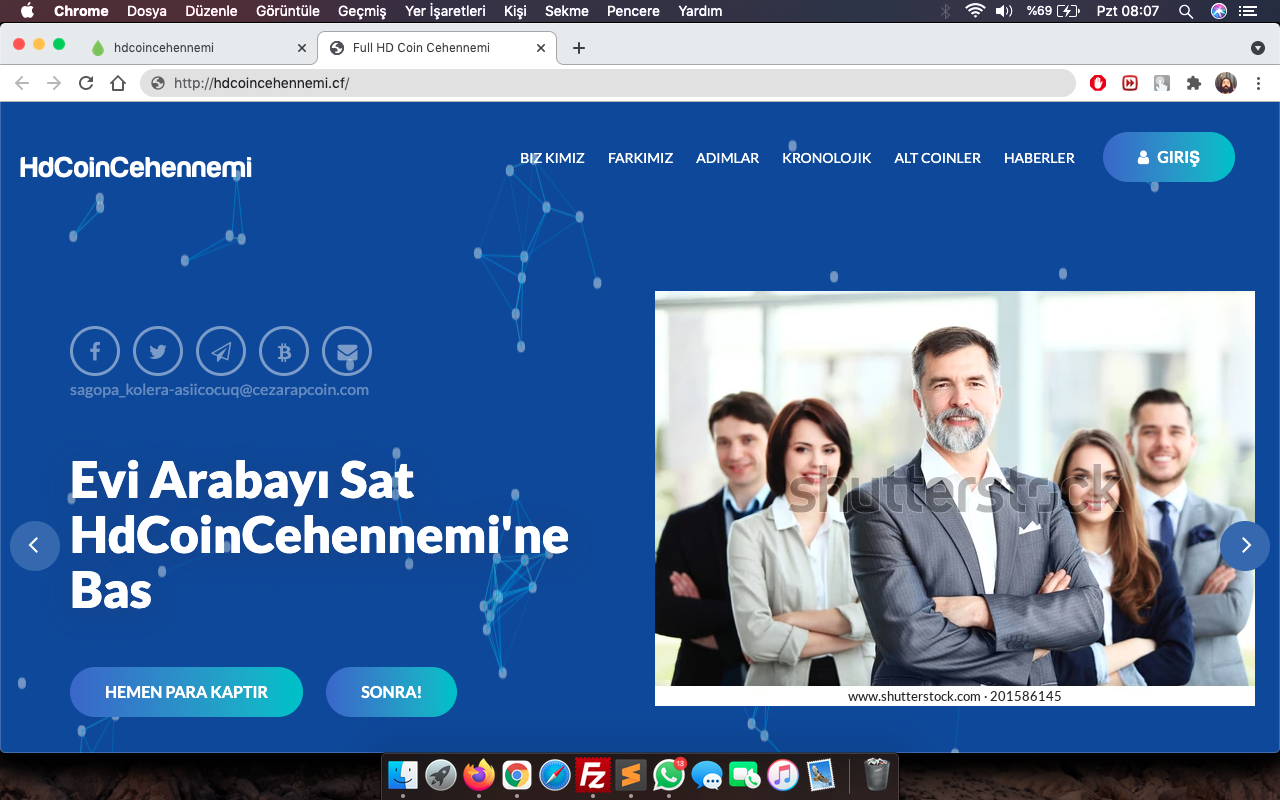Open the Geçmiş menu

[x=362, y=11]
